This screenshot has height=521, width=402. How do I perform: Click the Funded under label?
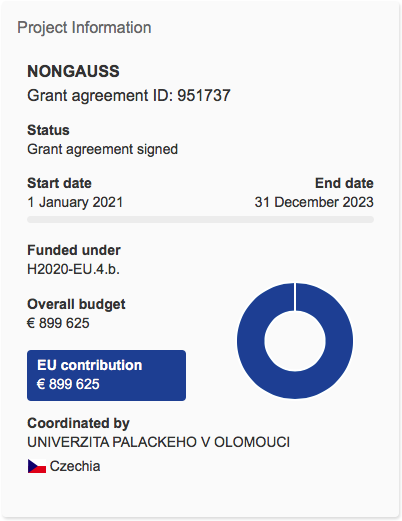74,250
